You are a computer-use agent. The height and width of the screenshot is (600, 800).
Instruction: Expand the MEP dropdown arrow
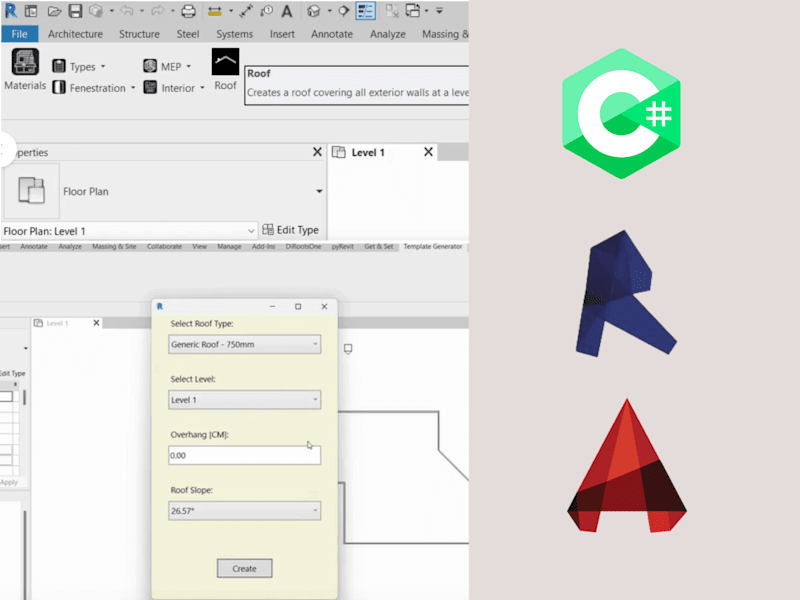(189, 66)
